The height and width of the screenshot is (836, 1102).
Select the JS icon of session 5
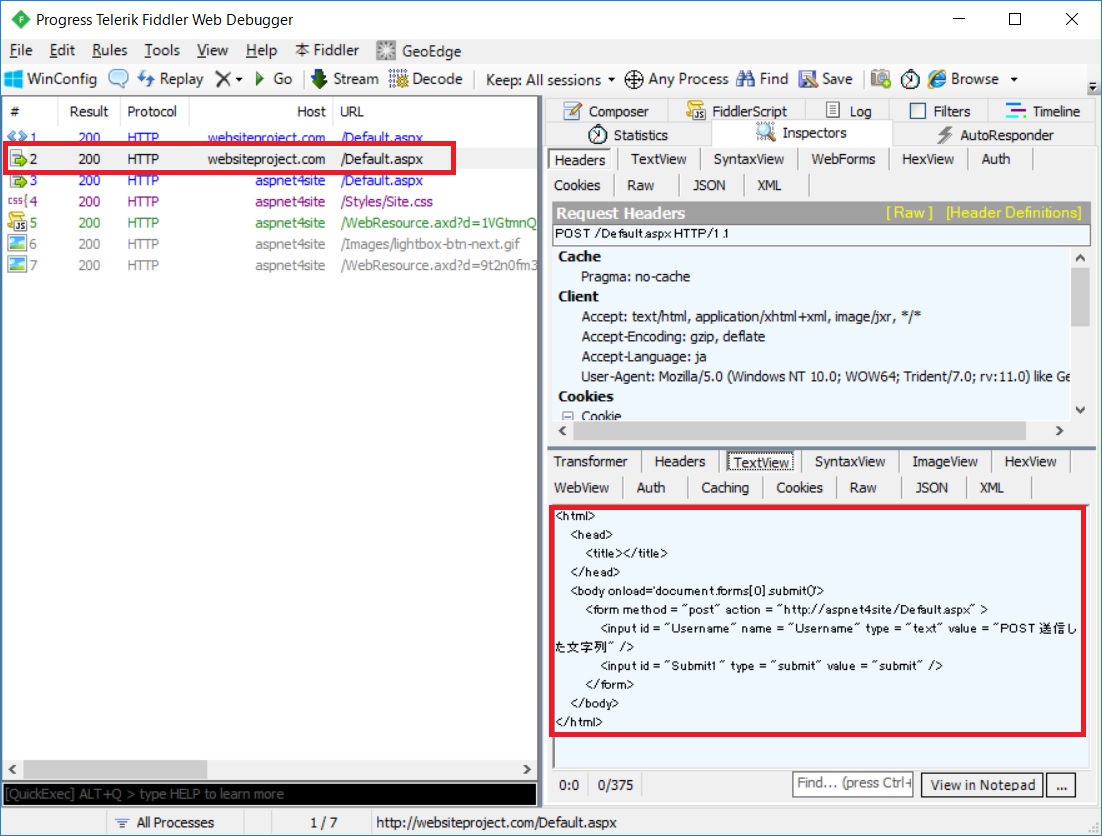pos(18,222)
